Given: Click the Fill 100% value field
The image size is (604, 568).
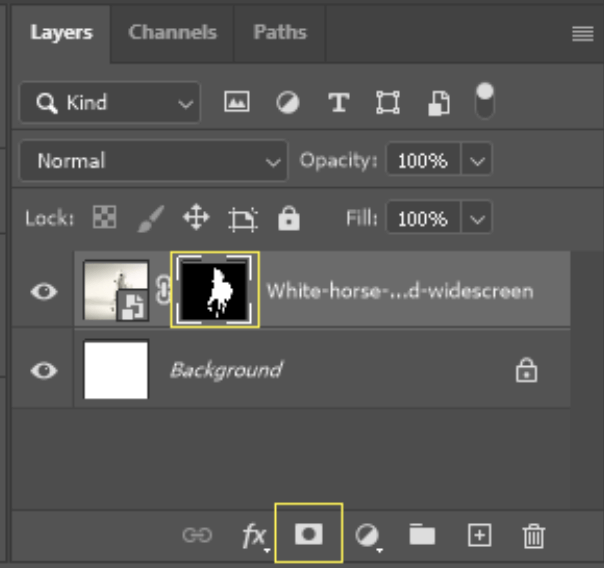Looking at the screenshot, I should coord(423,218).
